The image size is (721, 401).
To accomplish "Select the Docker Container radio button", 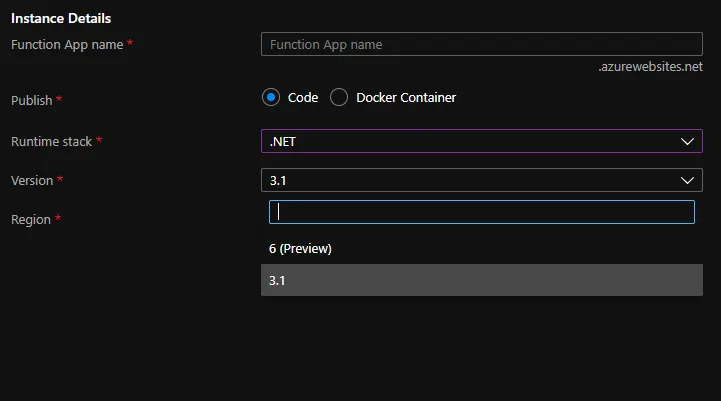I will tap(339, 98).
